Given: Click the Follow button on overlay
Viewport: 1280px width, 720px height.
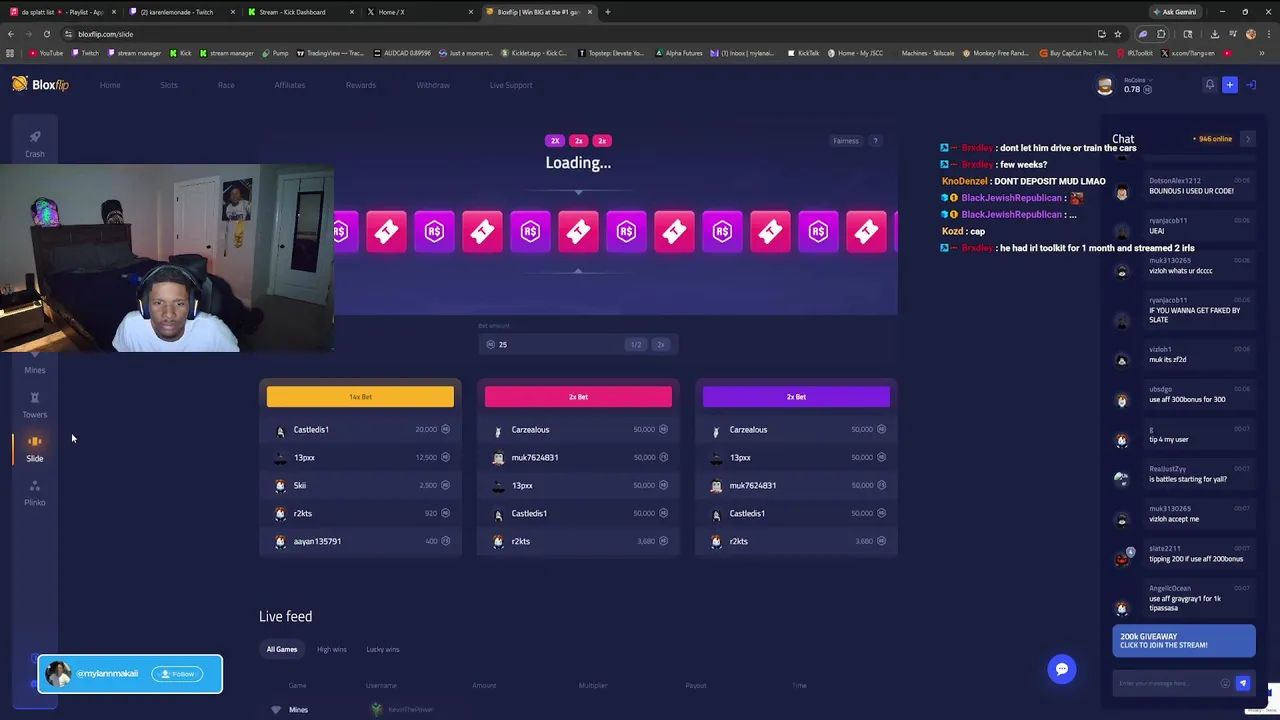Looking at the screenshot, I should click(x=177, y=674).
